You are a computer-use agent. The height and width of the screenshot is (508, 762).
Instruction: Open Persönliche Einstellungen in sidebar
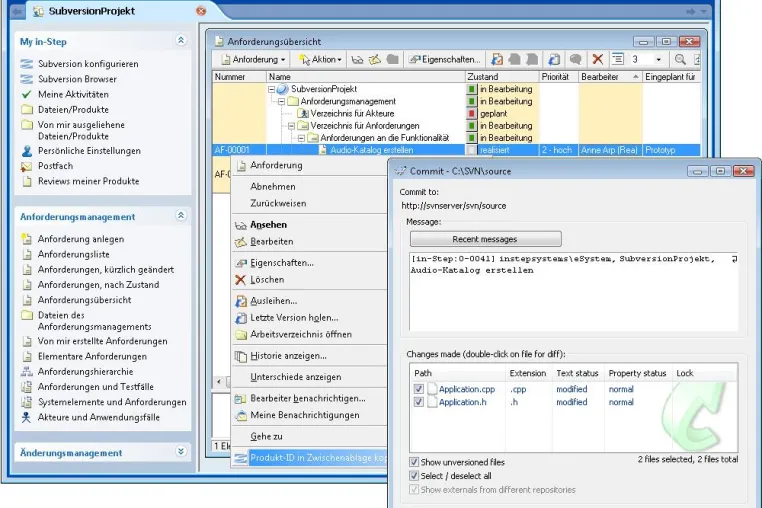[89, 151]
